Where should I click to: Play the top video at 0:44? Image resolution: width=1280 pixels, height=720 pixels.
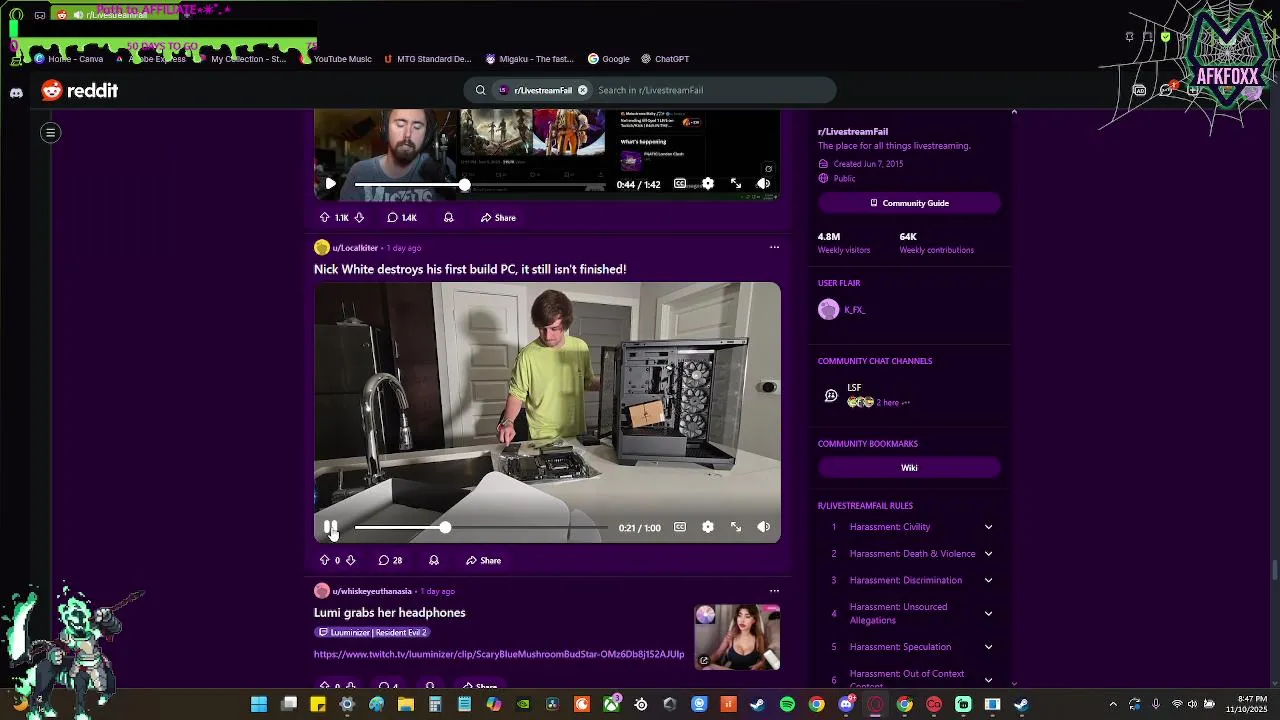point(330,184)
